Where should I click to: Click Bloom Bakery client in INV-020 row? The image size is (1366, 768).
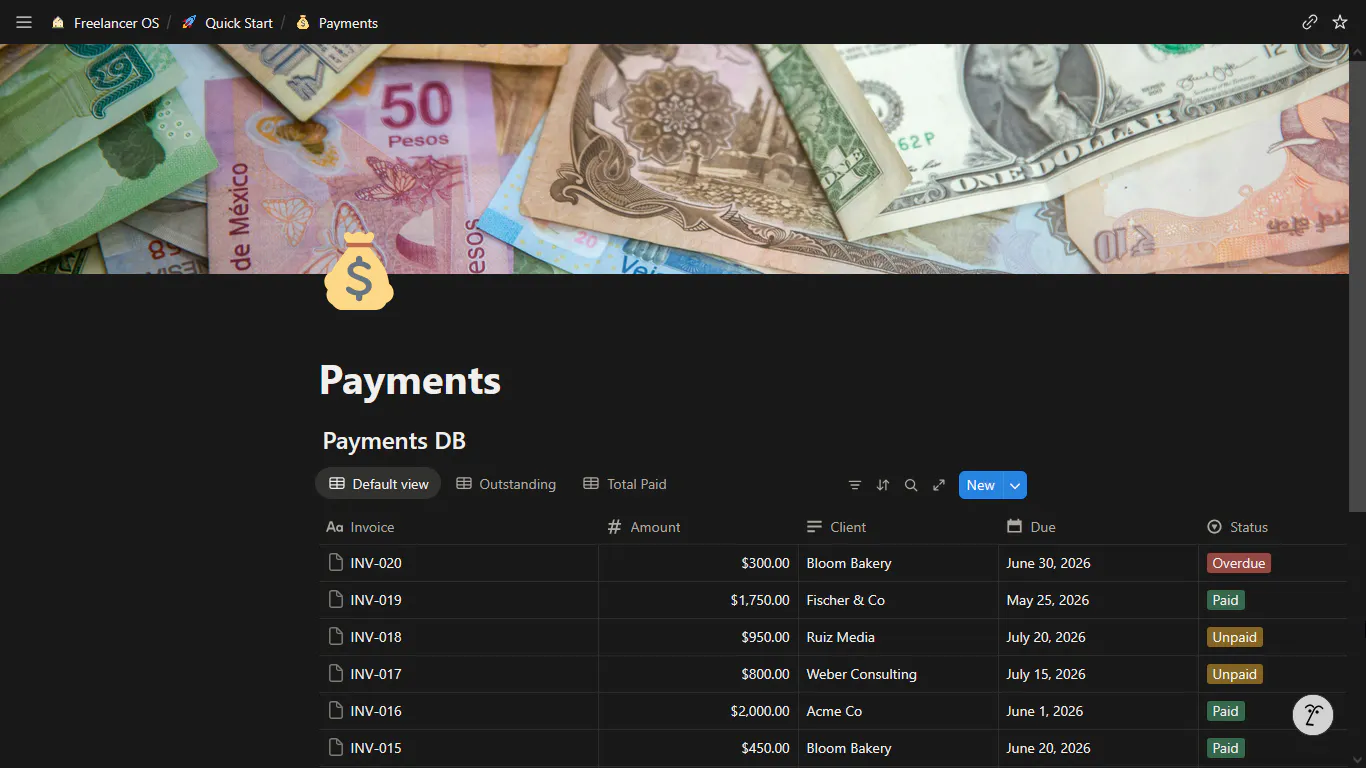(898, 563)
